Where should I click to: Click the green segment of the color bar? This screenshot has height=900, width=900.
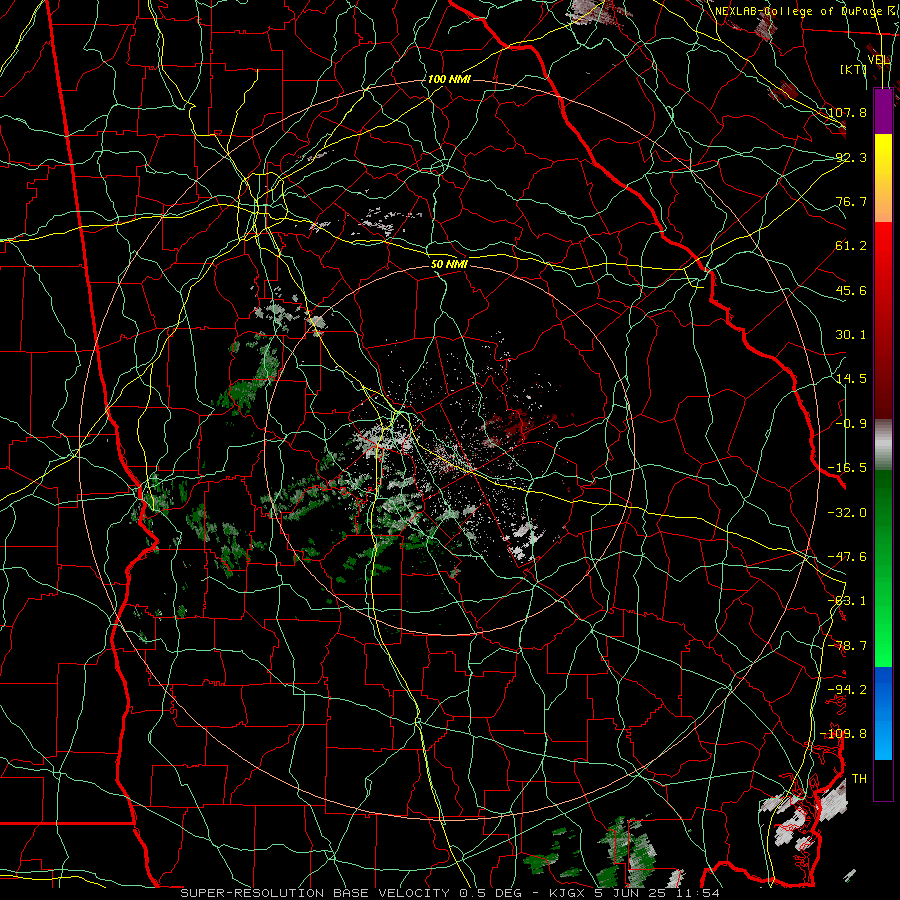tap(883, 568)
